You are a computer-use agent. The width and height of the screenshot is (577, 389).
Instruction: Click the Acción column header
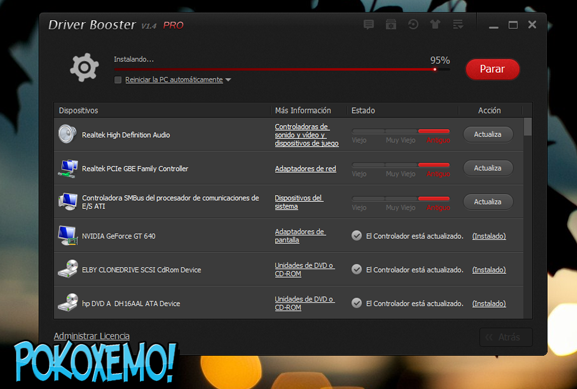(x=489, y=110)
